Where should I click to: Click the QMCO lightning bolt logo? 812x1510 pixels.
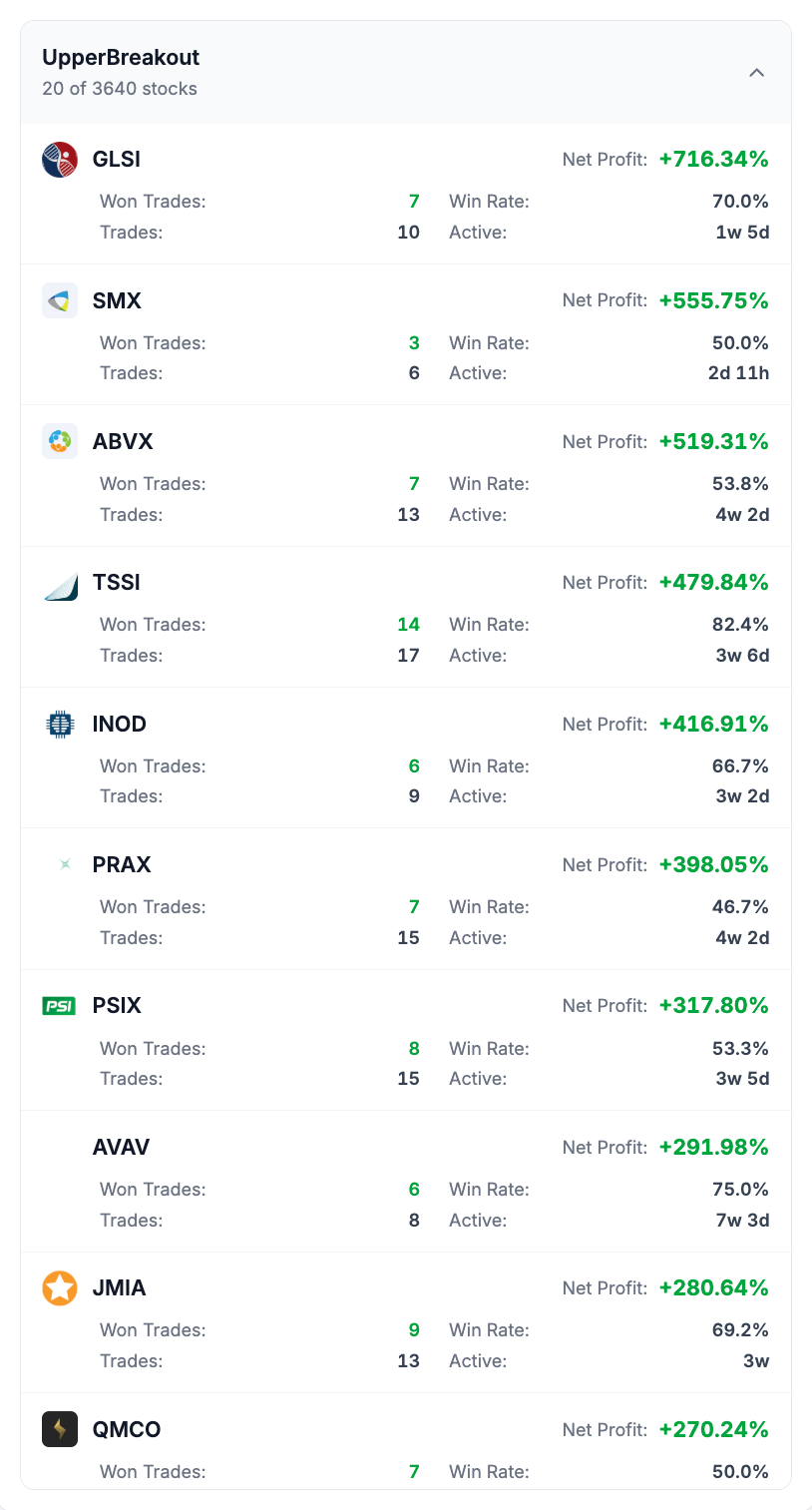click(59, 1429)
